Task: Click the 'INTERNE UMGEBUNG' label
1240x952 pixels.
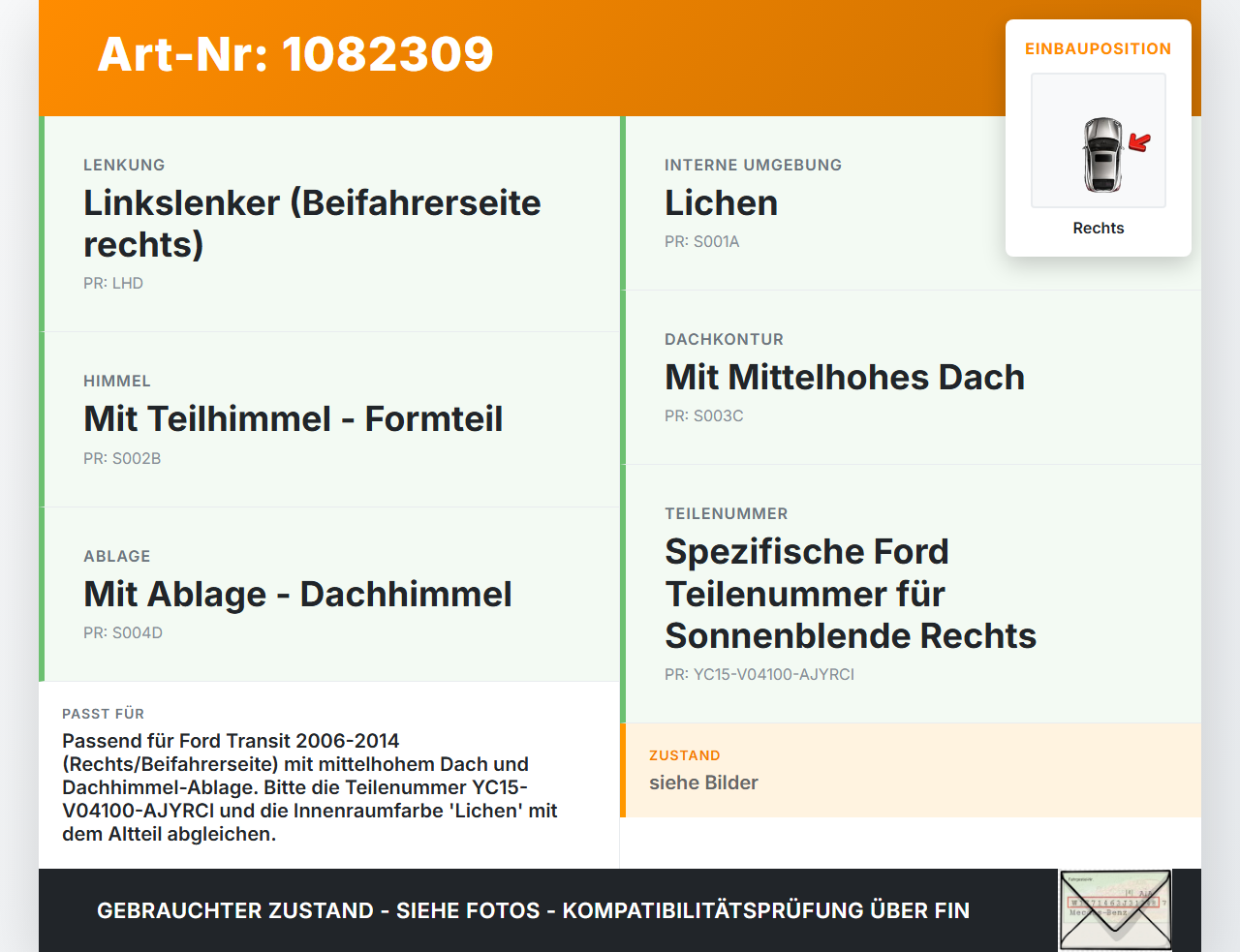Action: pos(754,165)
